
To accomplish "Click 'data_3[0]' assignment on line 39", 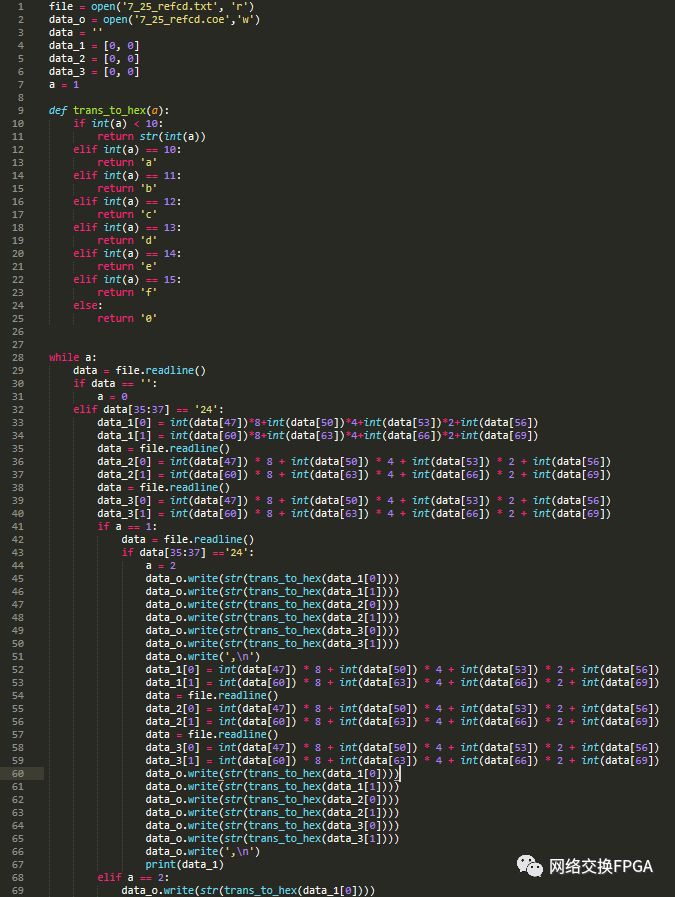I will (354, 501).
